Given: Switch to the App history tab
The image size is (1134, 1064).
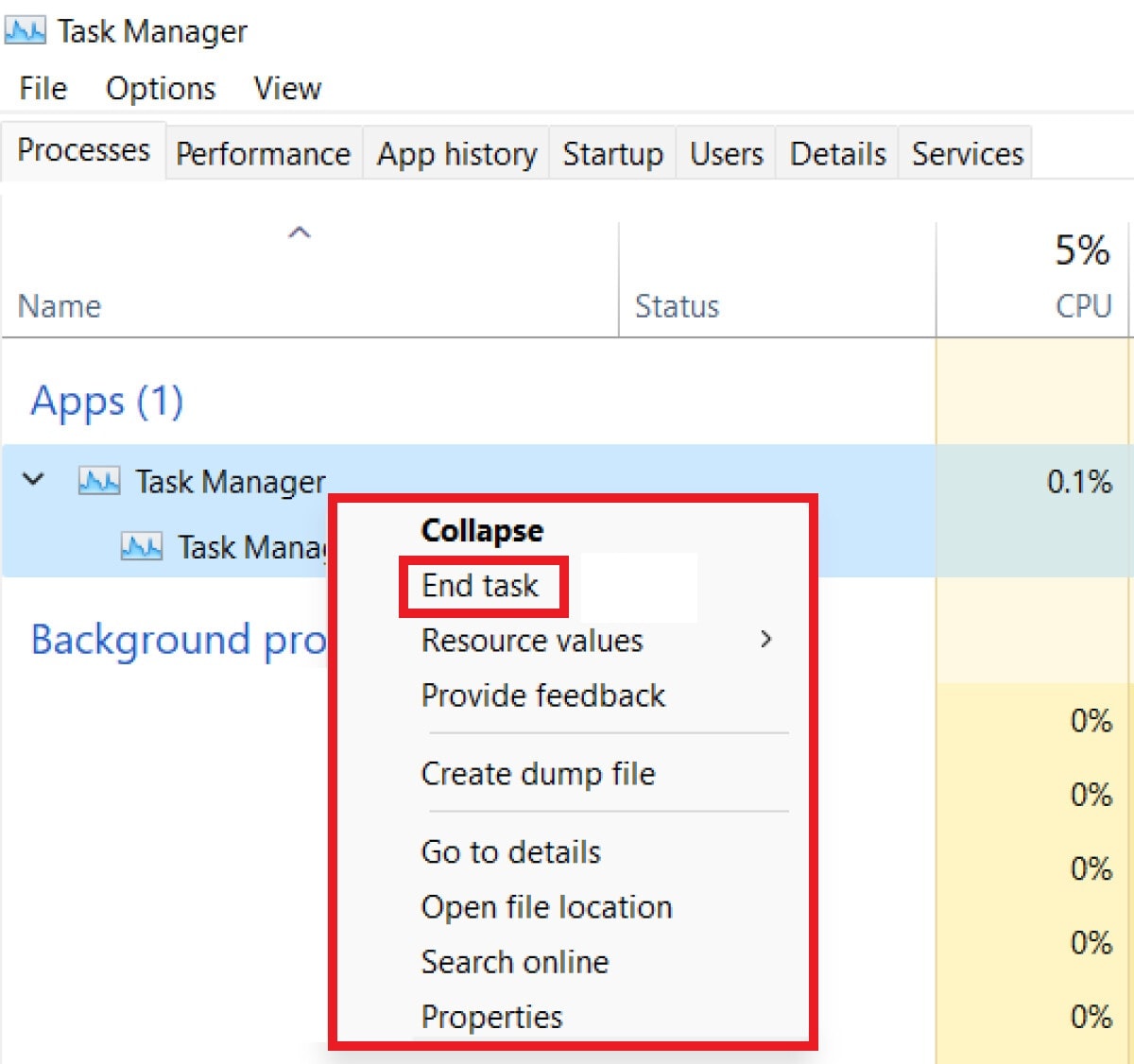Looking at the screenshot, I should 456,153.
